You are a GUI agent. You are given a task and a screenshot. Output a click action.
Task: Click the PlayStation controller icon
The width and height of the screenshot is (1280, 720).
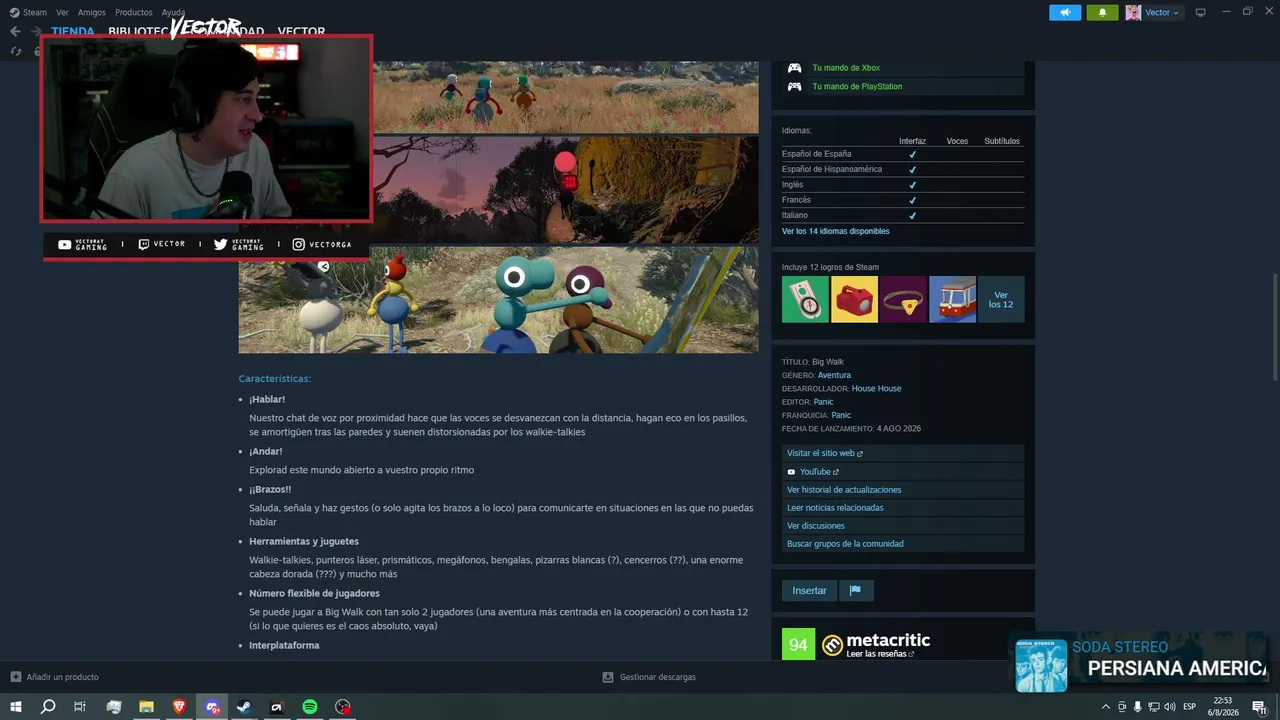pyautogui.click(x=794, y=86)
